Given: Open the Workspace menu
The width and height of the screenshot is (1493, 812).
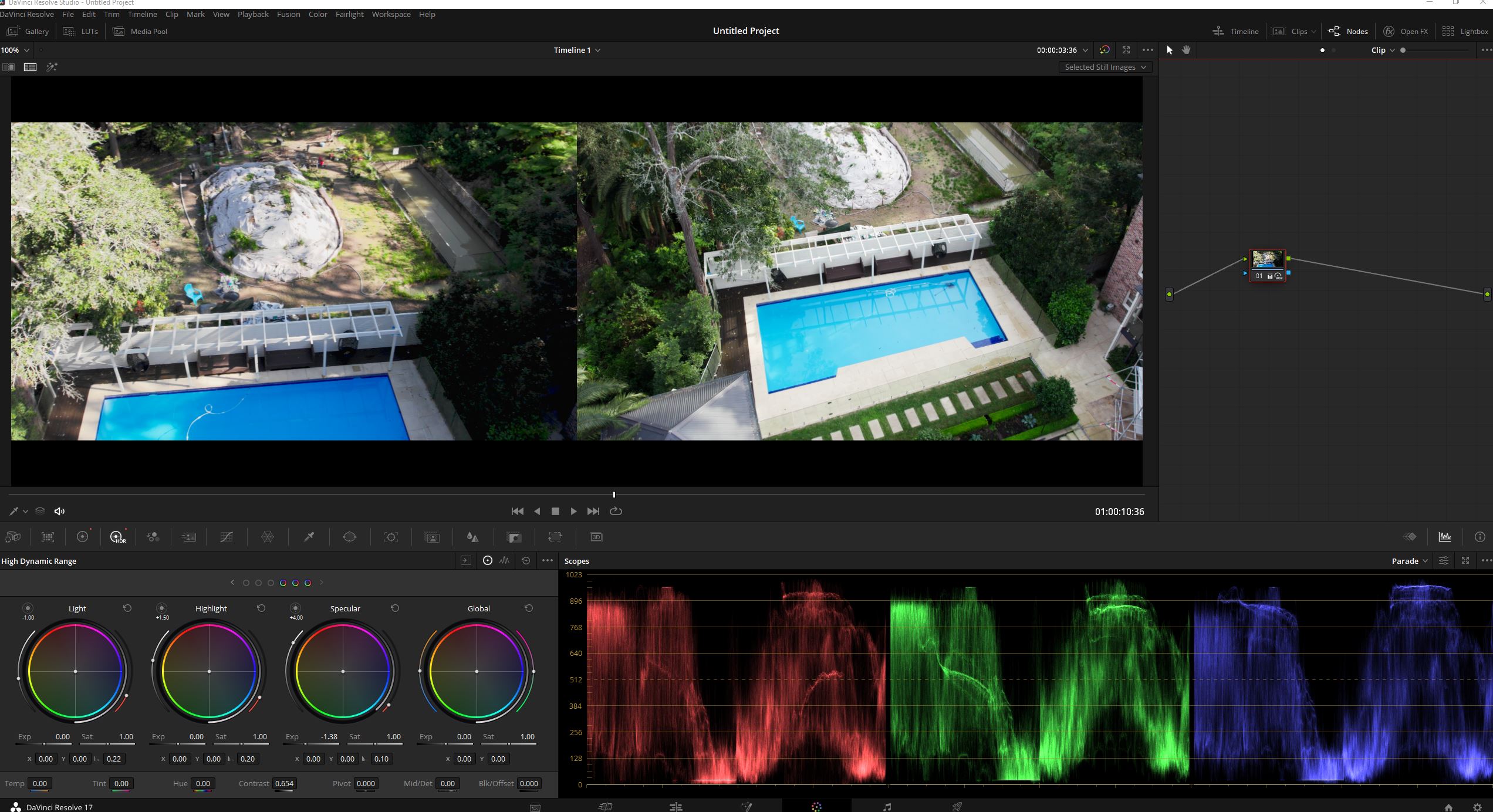Looking at the screenshot, I should pos(391,14).
